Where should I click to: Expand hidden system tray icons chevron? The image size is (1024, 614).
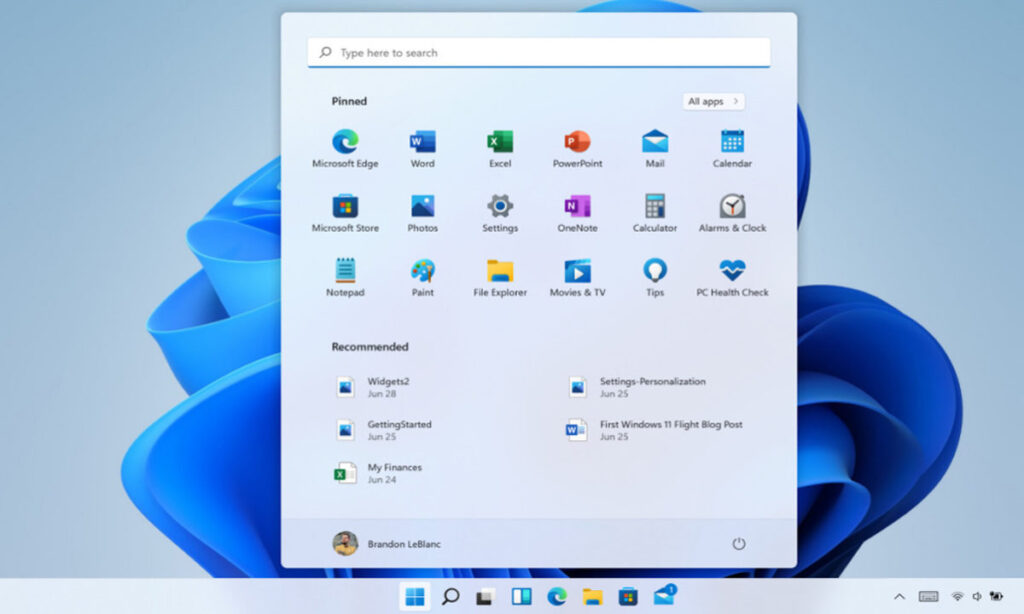point(899,597)
